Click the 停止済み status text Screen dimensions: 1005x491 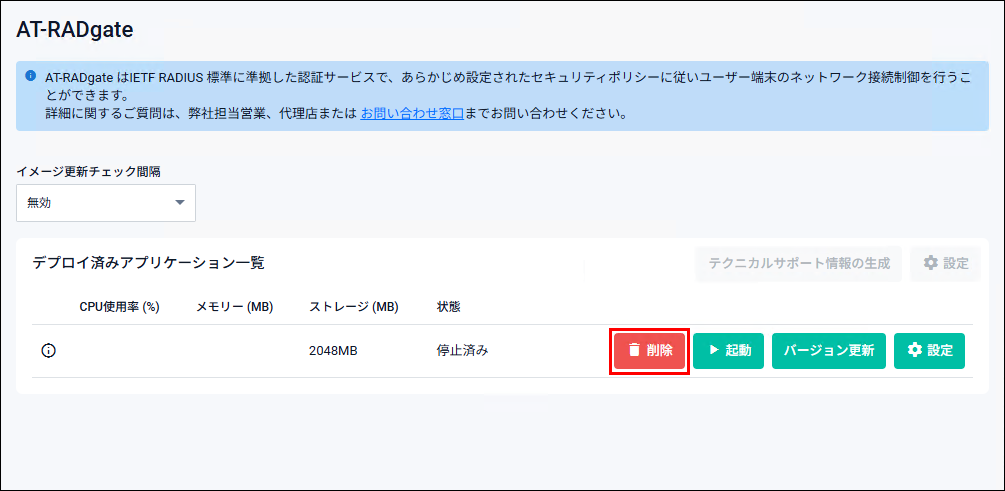click(462, 351)
